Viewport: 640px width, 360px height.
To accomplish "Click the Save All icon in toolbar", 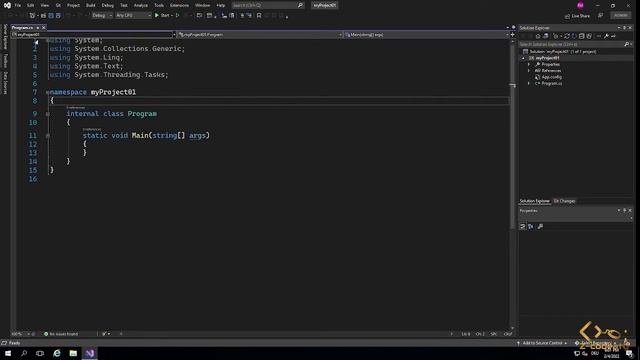I will (58, 16).
